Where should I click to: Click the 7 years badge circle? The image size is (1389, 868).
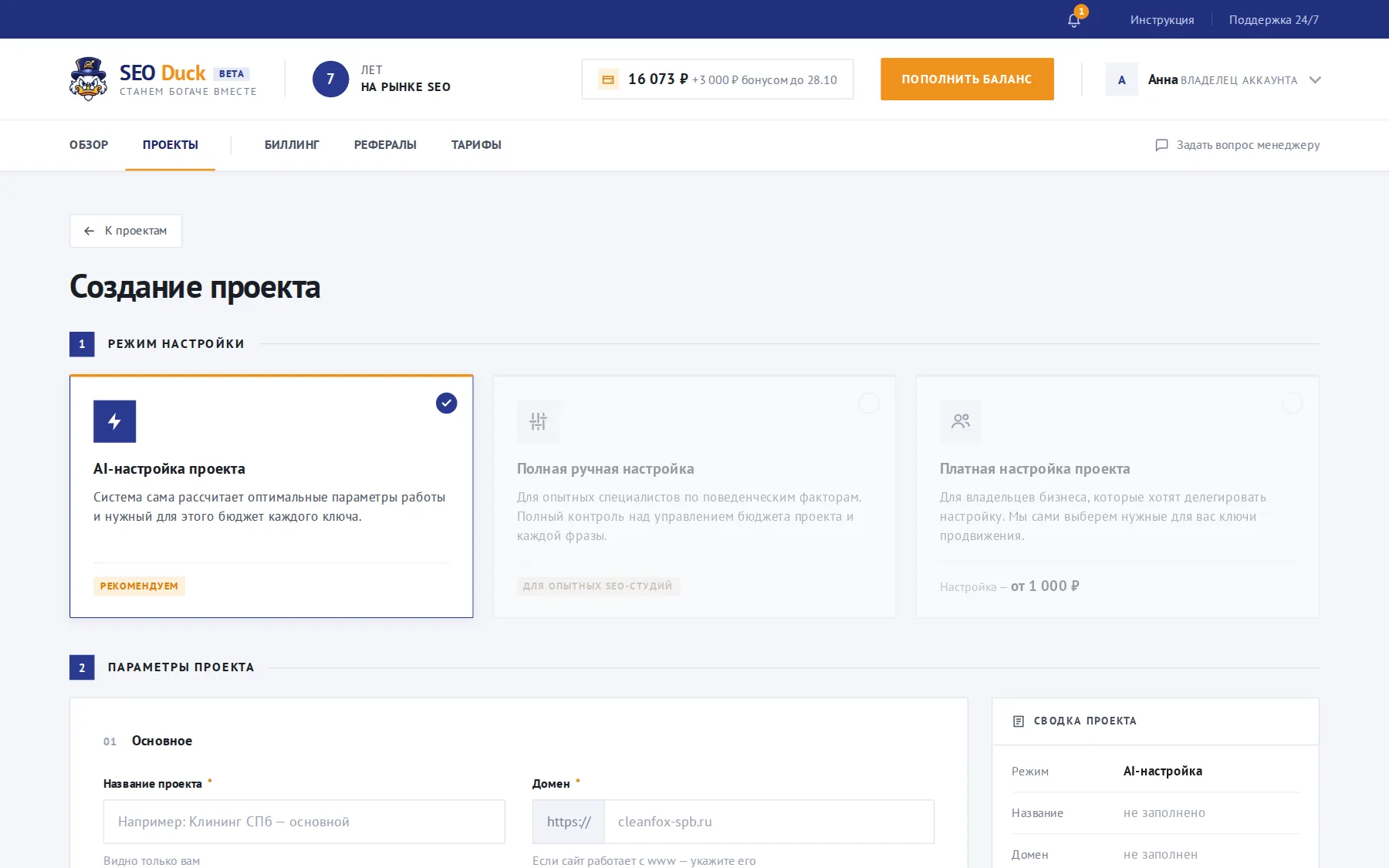[x=330, y=79]
